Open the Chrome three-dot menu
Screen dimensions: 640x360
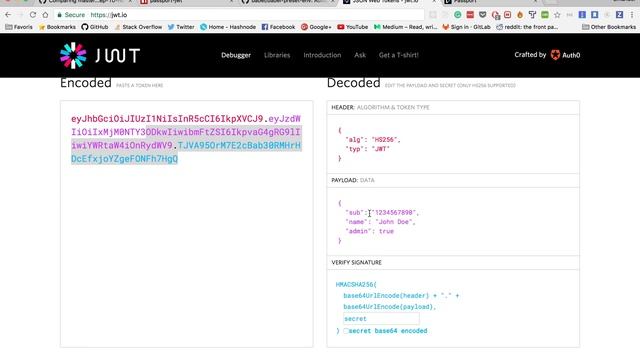632,15
